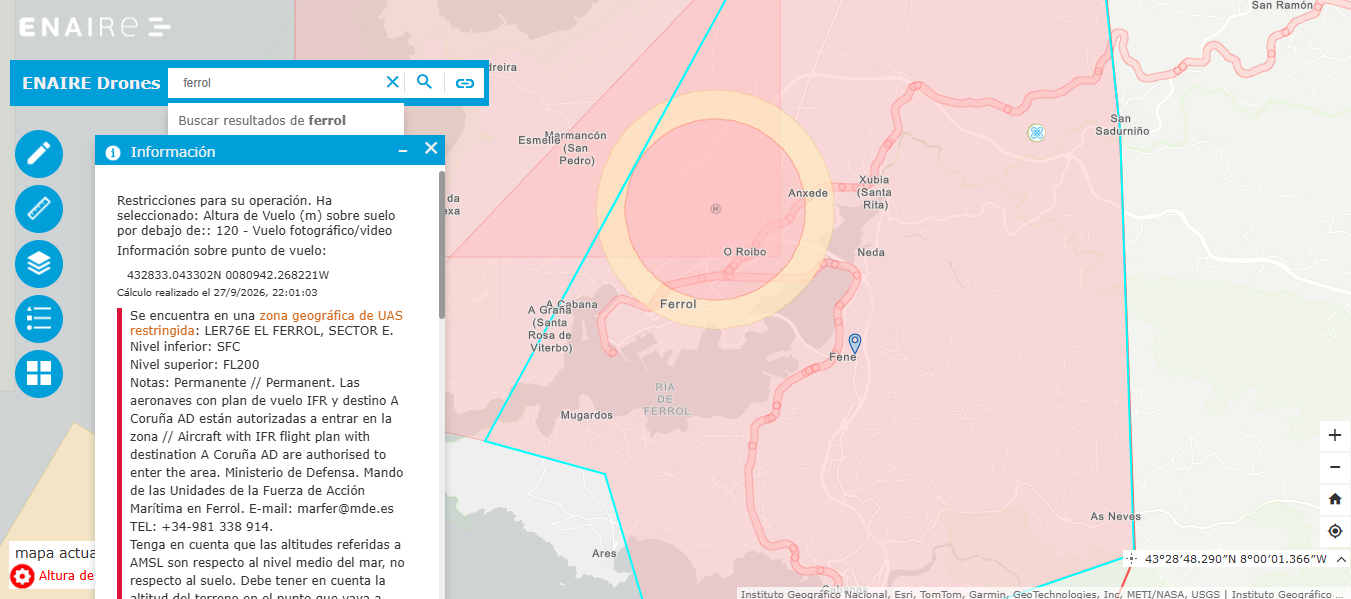Viewport: 1351px width, 599px height.
Task: Click the ENAIRE logo
Action: [x=95, y=27]
